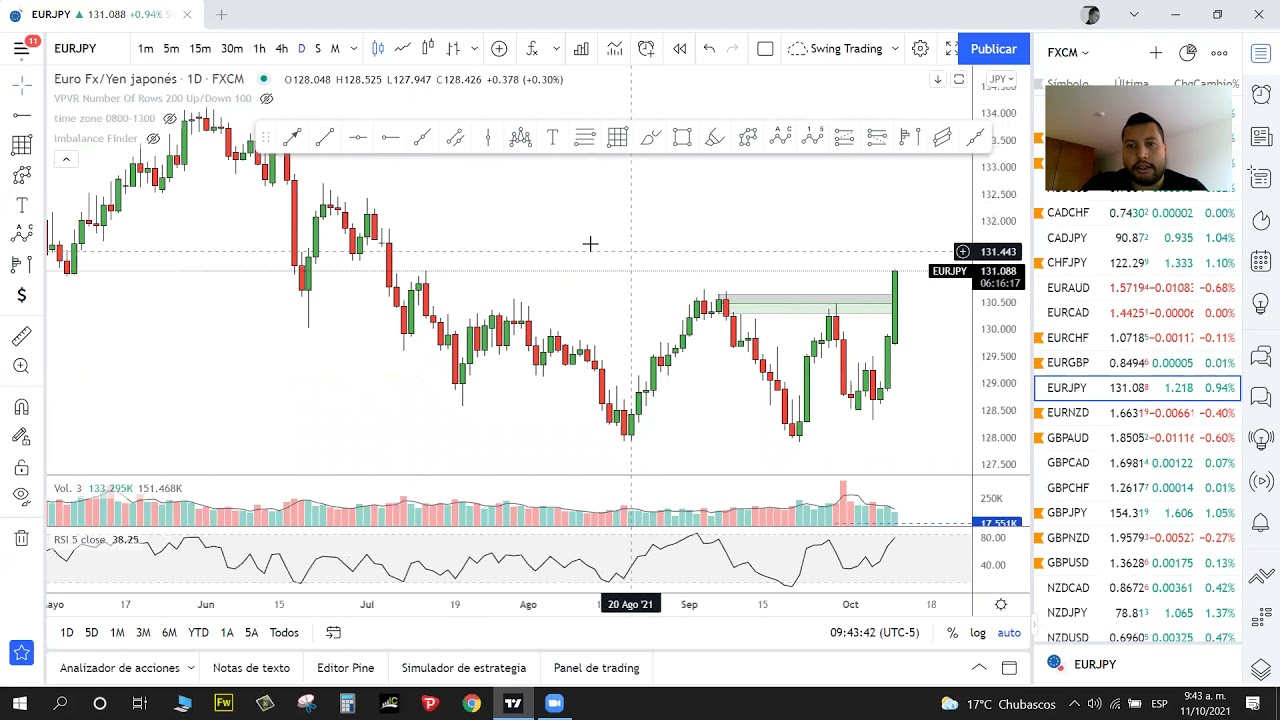Click the magnet mode icon
1280x720 pixels.
21,407
